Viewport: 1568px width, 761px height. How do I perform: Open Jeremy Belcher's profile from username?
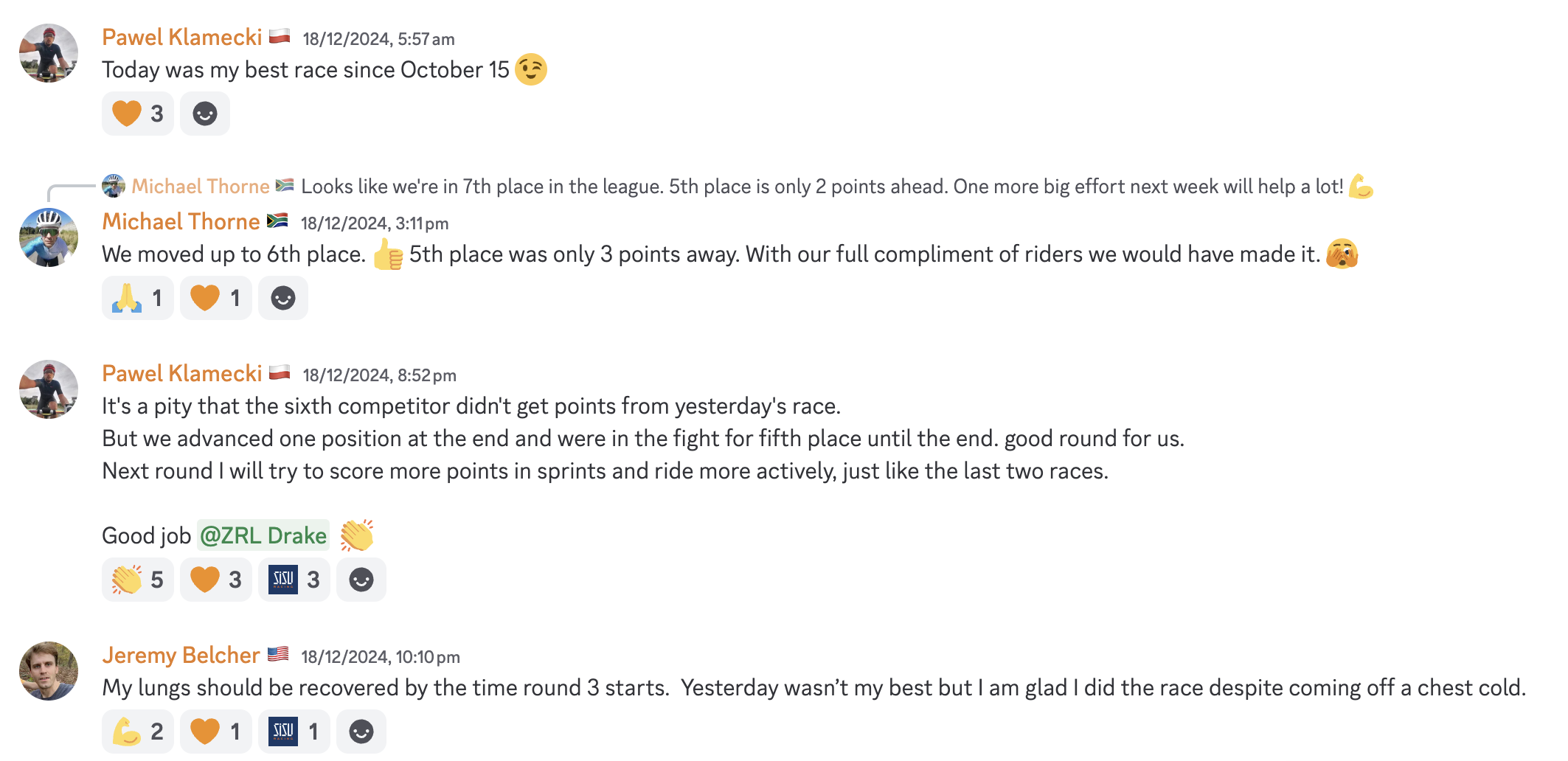pos(181,655)
